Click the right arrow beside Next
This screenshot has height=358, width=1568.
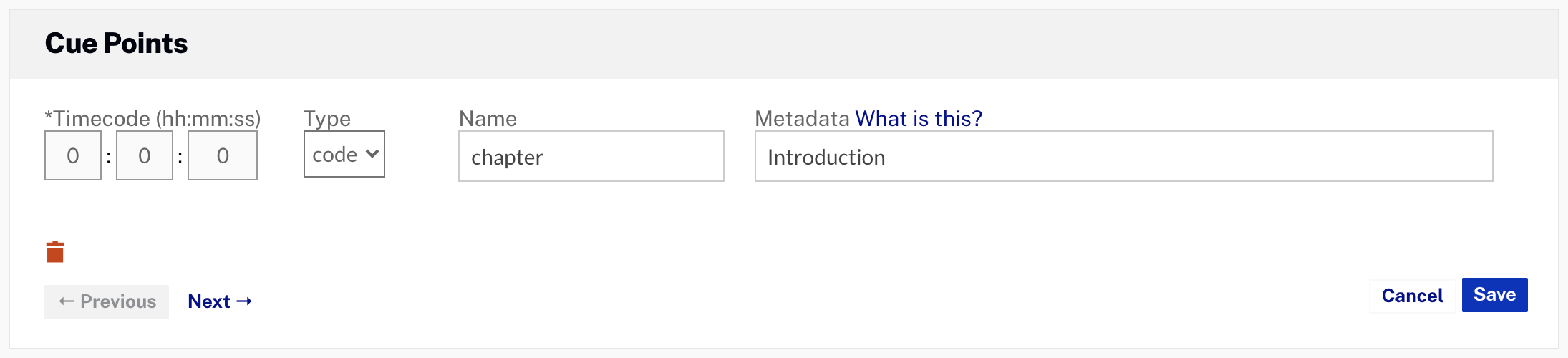[244, 301]
